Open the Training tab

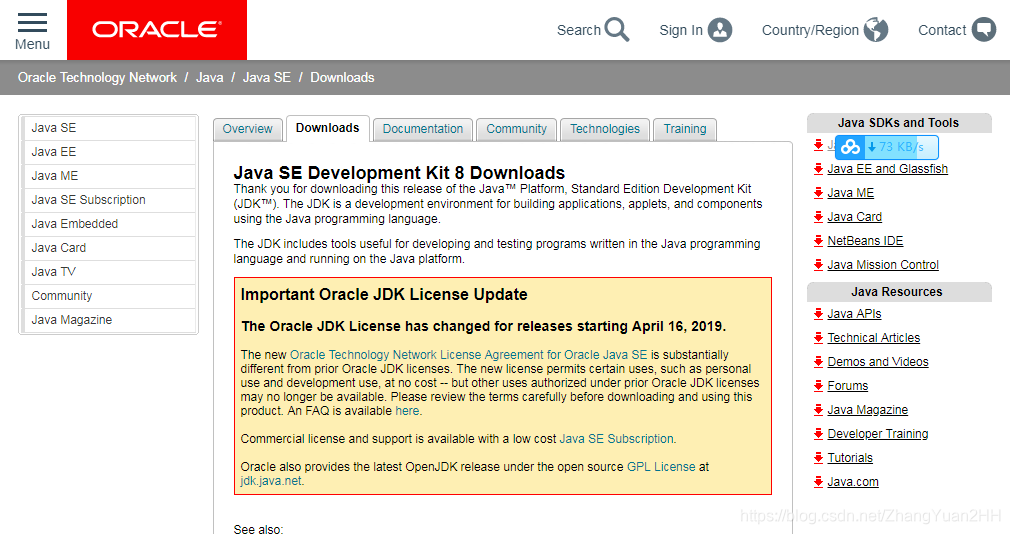[685, 129]
